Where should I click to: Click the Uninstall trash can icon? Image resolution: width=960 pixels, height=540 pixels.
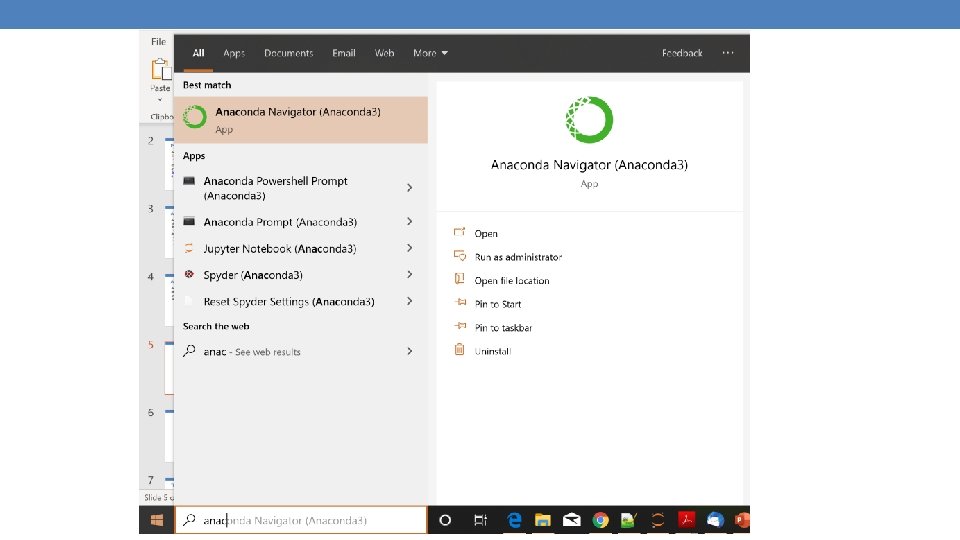(x=459, y=350)
